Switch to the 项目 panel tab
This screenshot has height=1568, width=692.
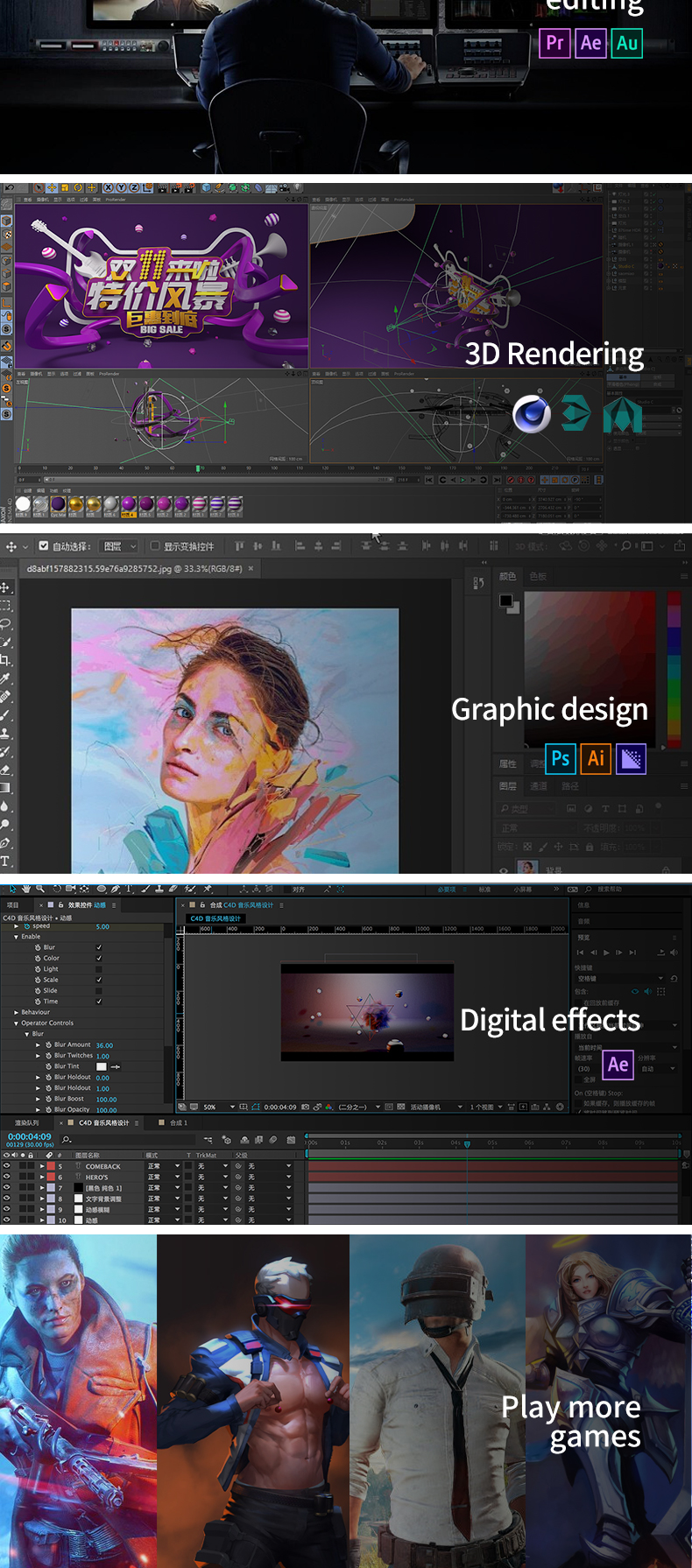13,905
